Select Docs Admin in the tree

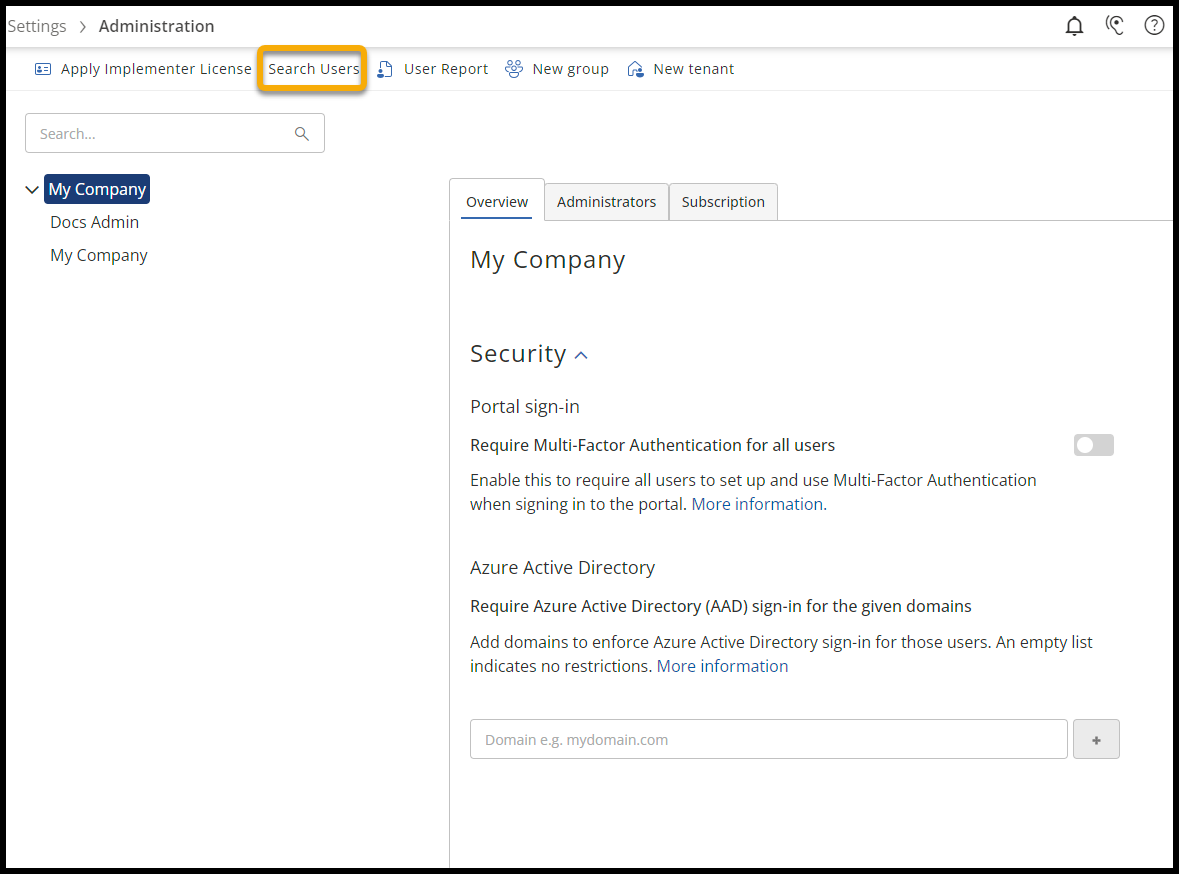(x=95, y=222)
